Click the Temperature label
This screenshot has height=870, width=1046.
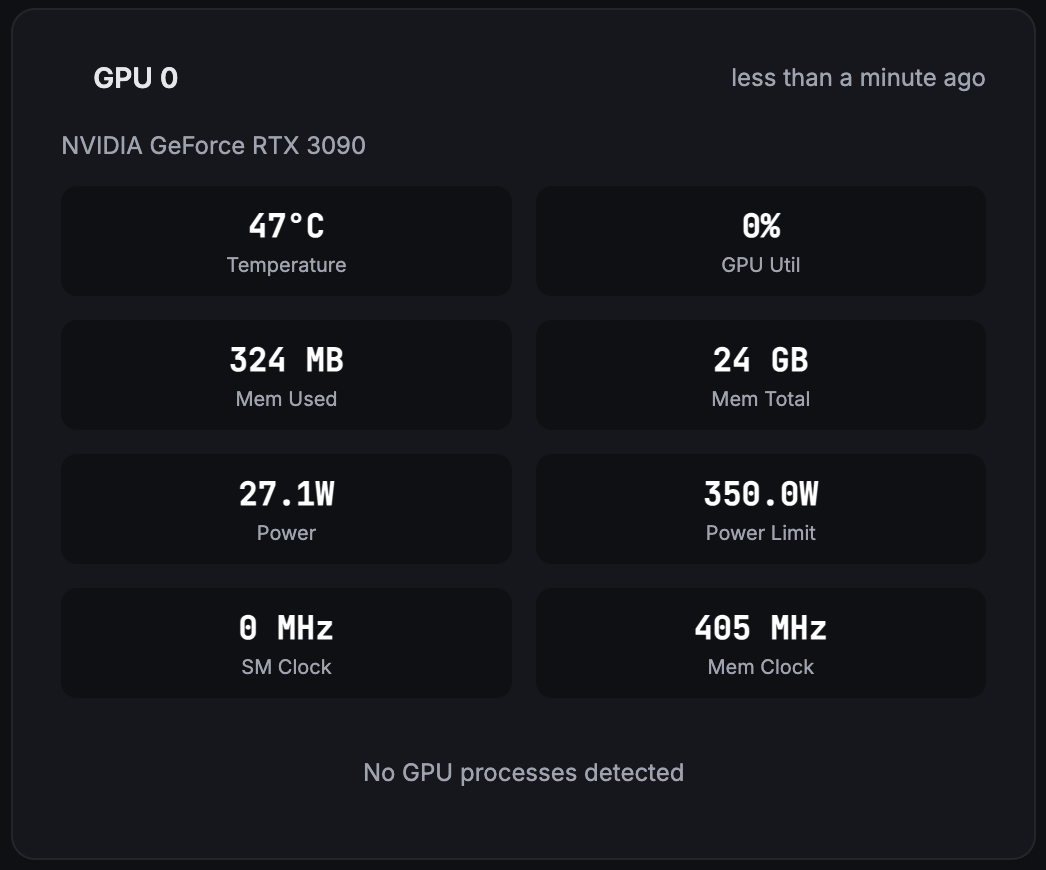click(286, 265)
